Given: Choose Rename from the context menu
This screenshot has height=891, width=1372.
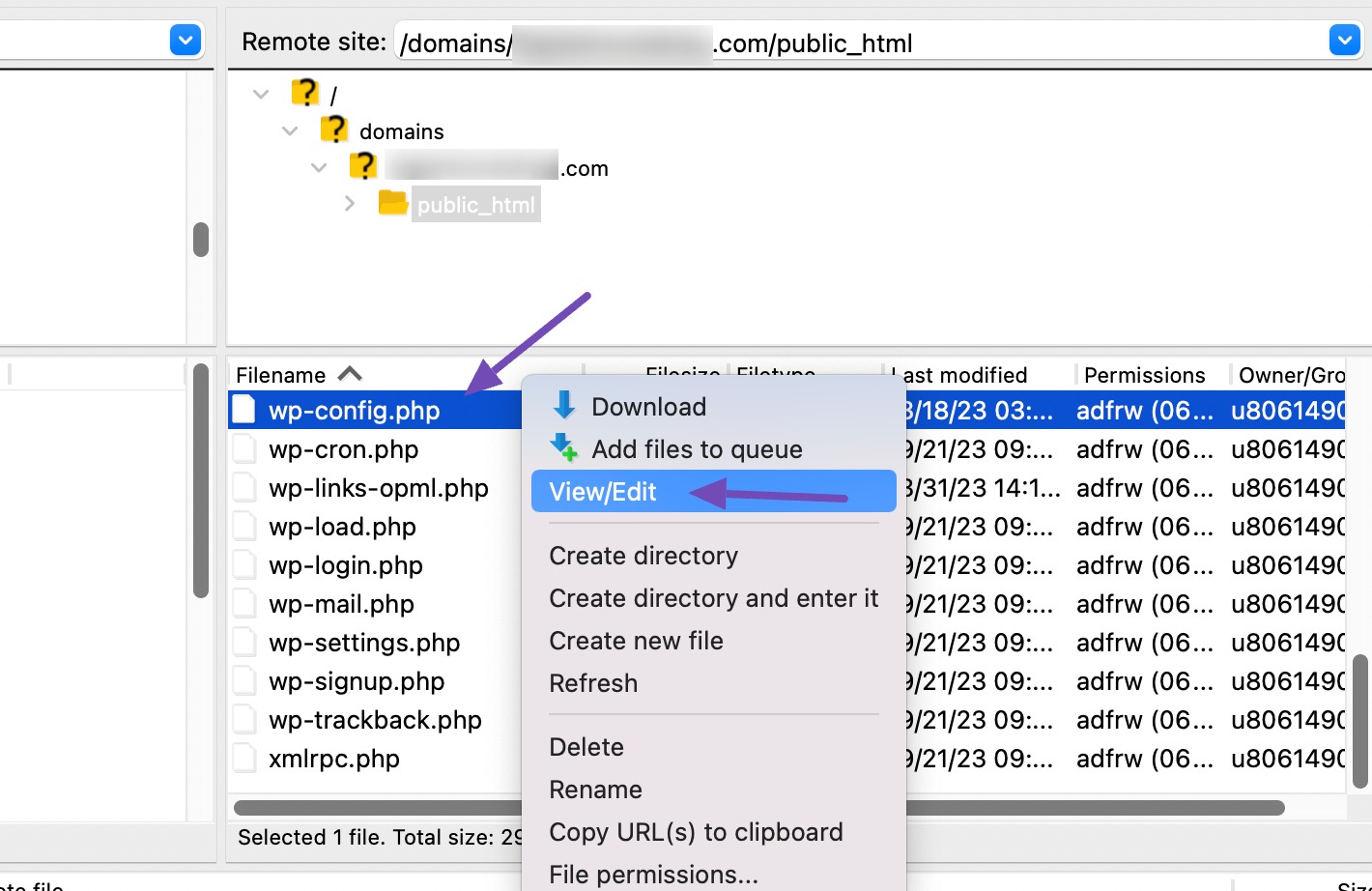Looking at the screenshot, I should (x=595, y=789).
